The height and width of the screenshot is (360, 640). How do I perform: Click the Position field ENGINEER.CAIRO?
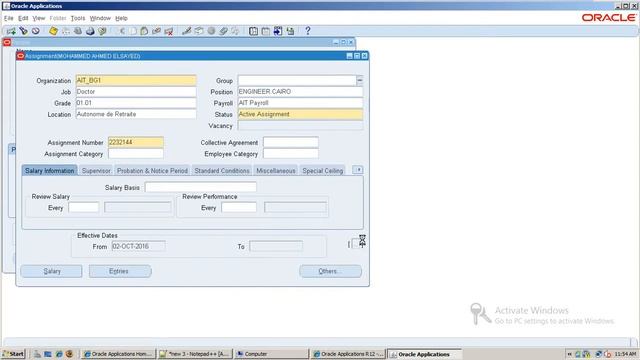tap(300, 92)
